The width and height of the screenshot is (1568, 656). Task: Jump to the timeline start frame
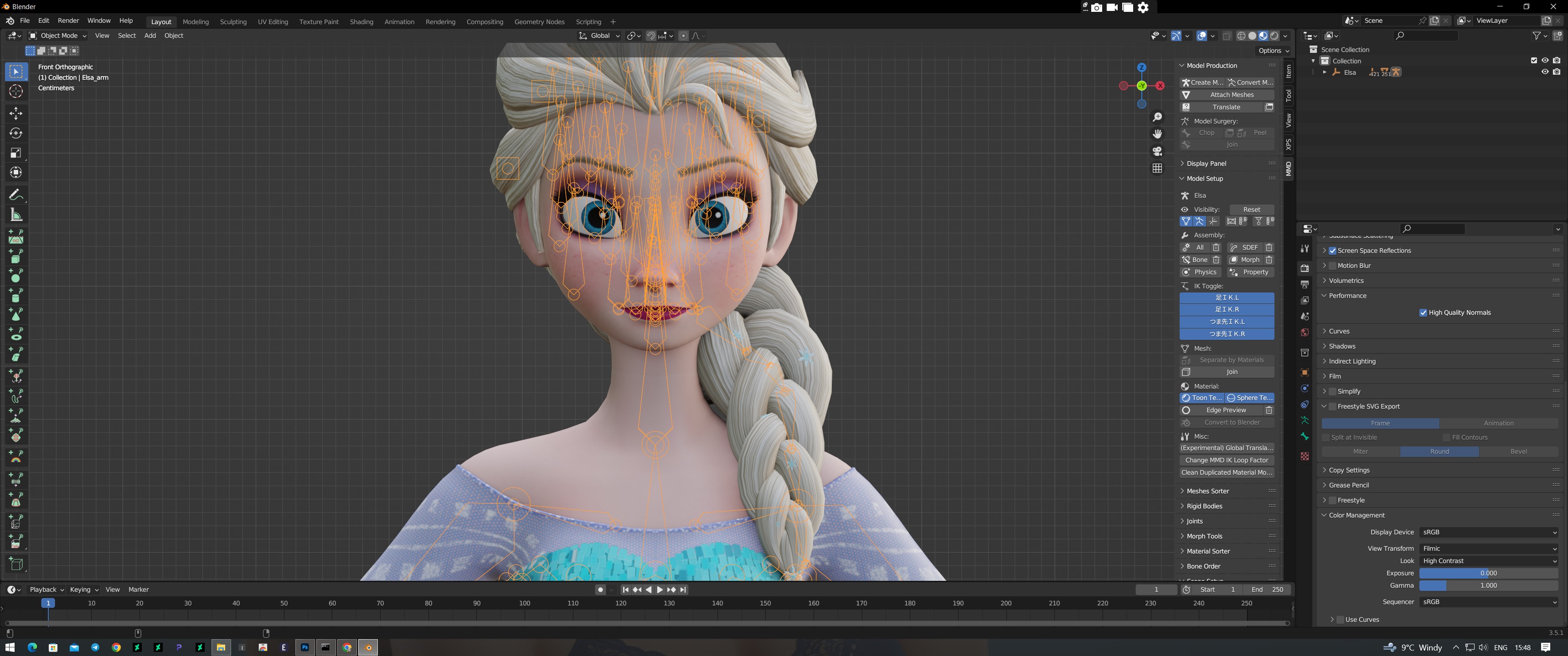[625, 589]
